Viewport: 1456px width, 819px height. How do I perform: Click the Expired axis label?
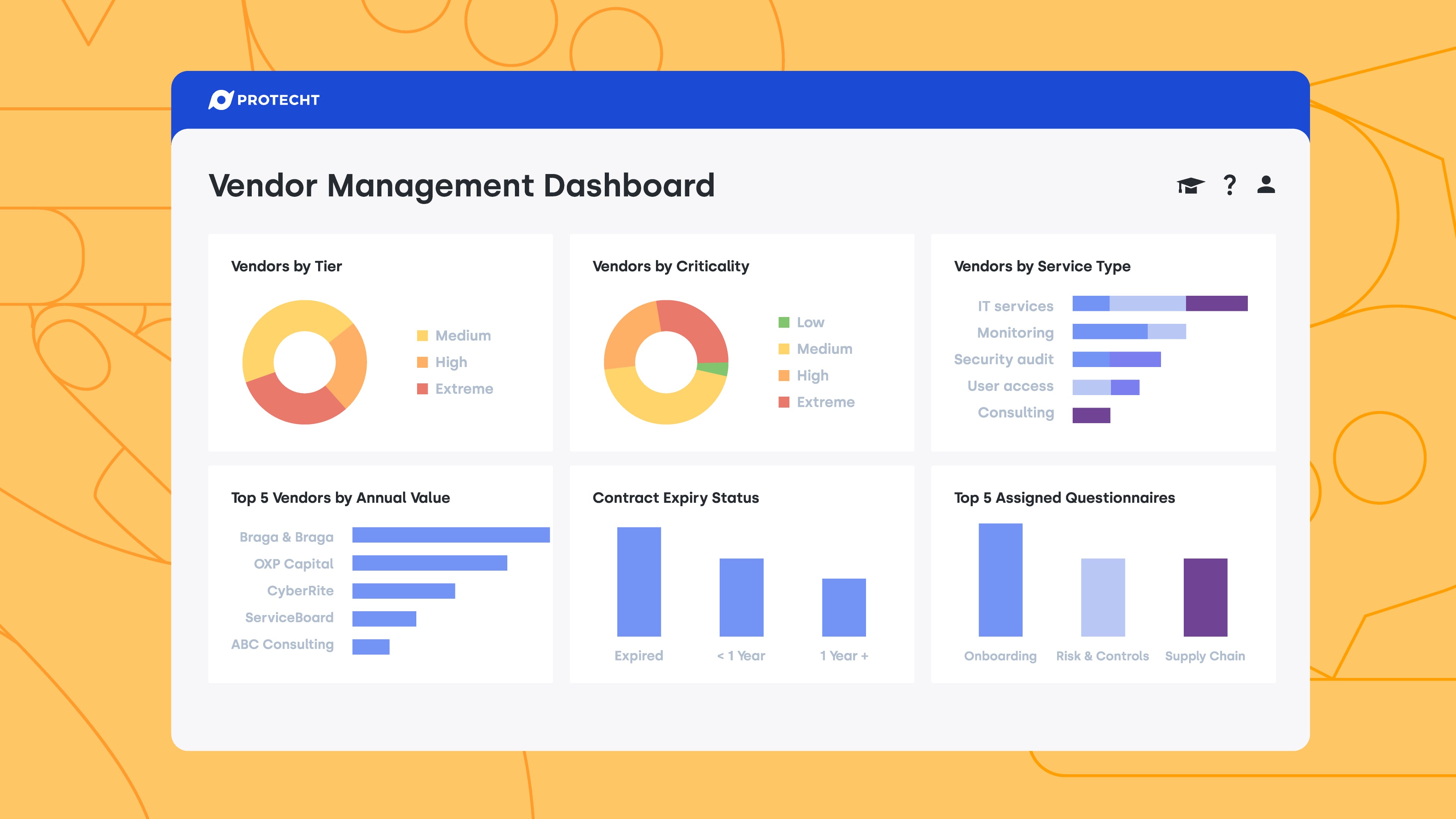[639, 656]
